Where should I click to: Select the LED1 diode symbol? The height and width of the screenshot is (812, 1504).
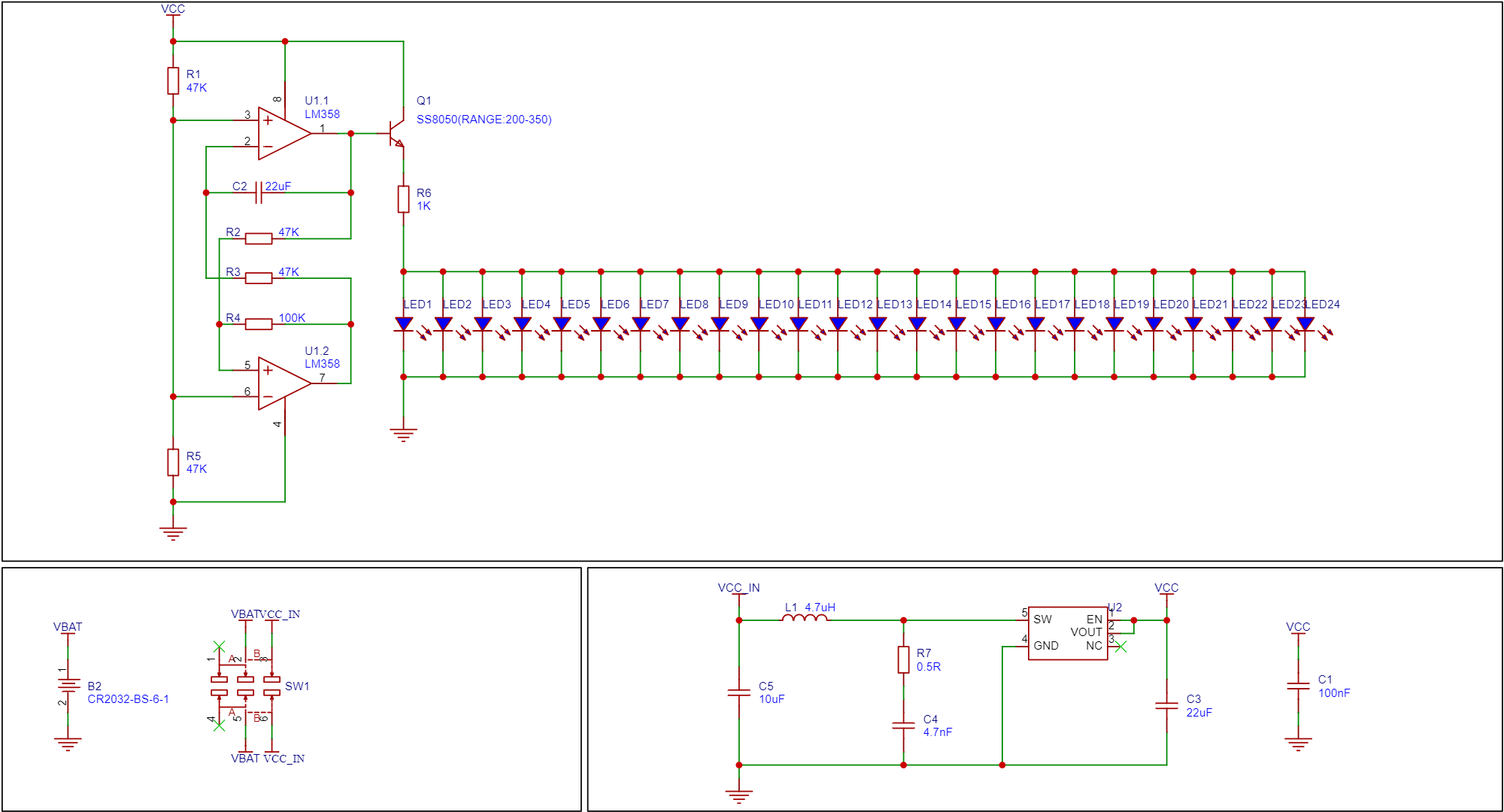tap(404, 324)
